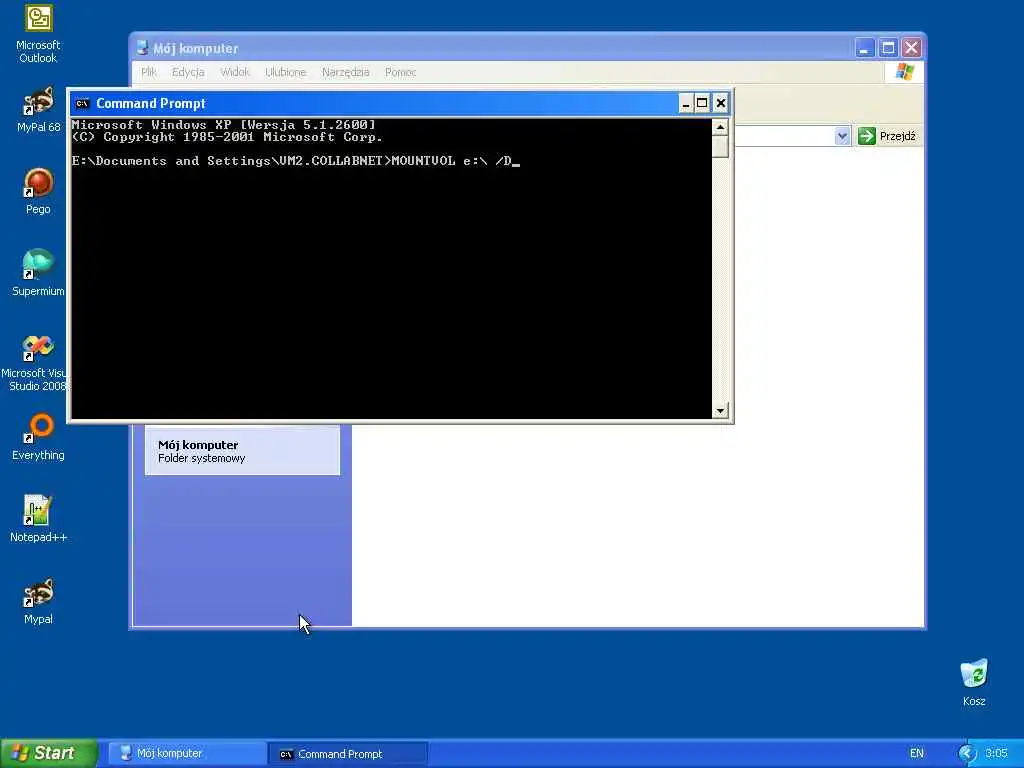Click the 'Mój komputer' details panel heading

[x=198, y=445]
